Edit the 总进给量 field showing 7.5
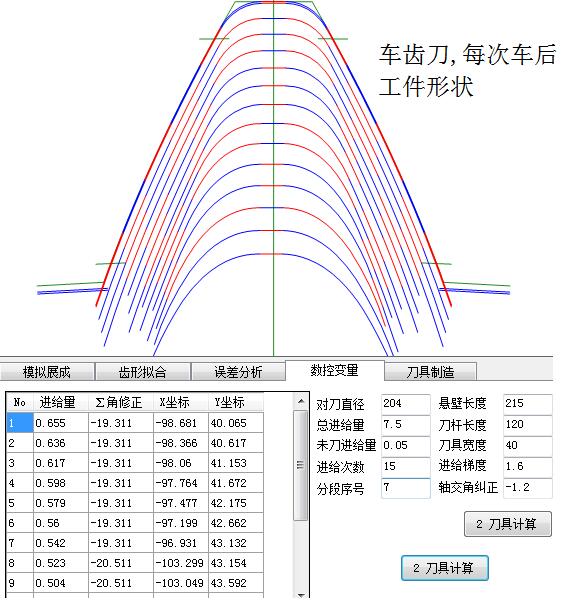This screenshot has height=608, width=579. tap(406, 425)
